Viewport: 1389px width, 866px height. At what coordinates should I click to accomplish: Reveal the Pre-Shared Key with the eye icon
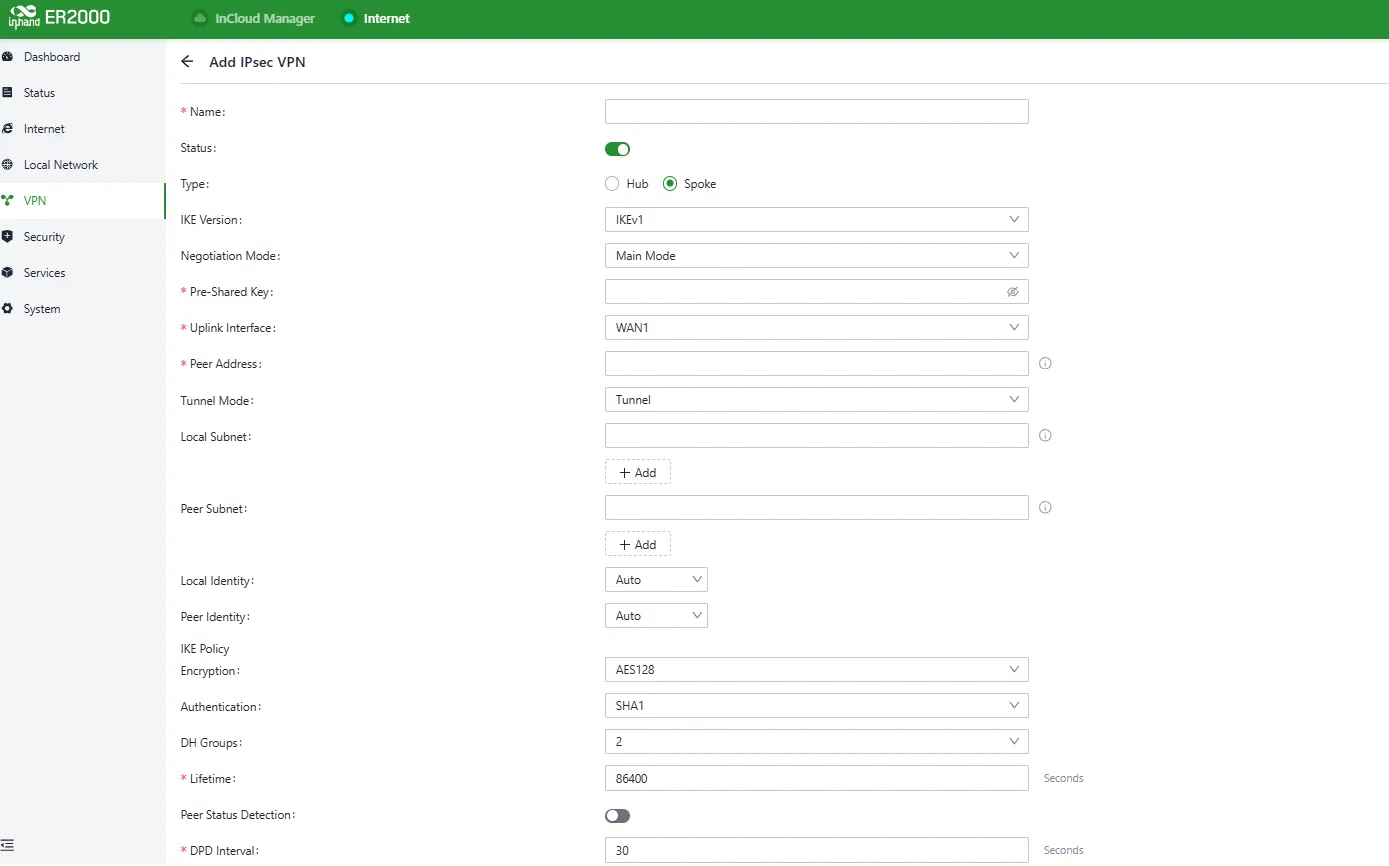1013,292
